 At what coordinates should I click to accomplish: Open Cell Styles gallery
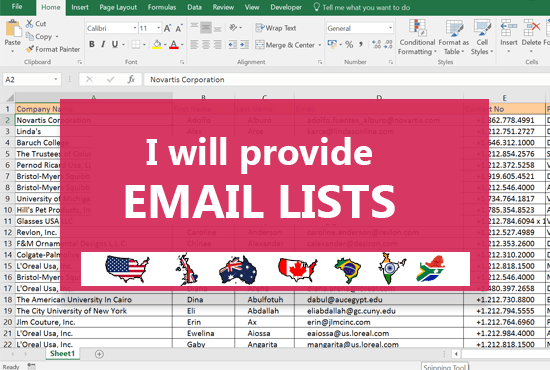(482, 37)
